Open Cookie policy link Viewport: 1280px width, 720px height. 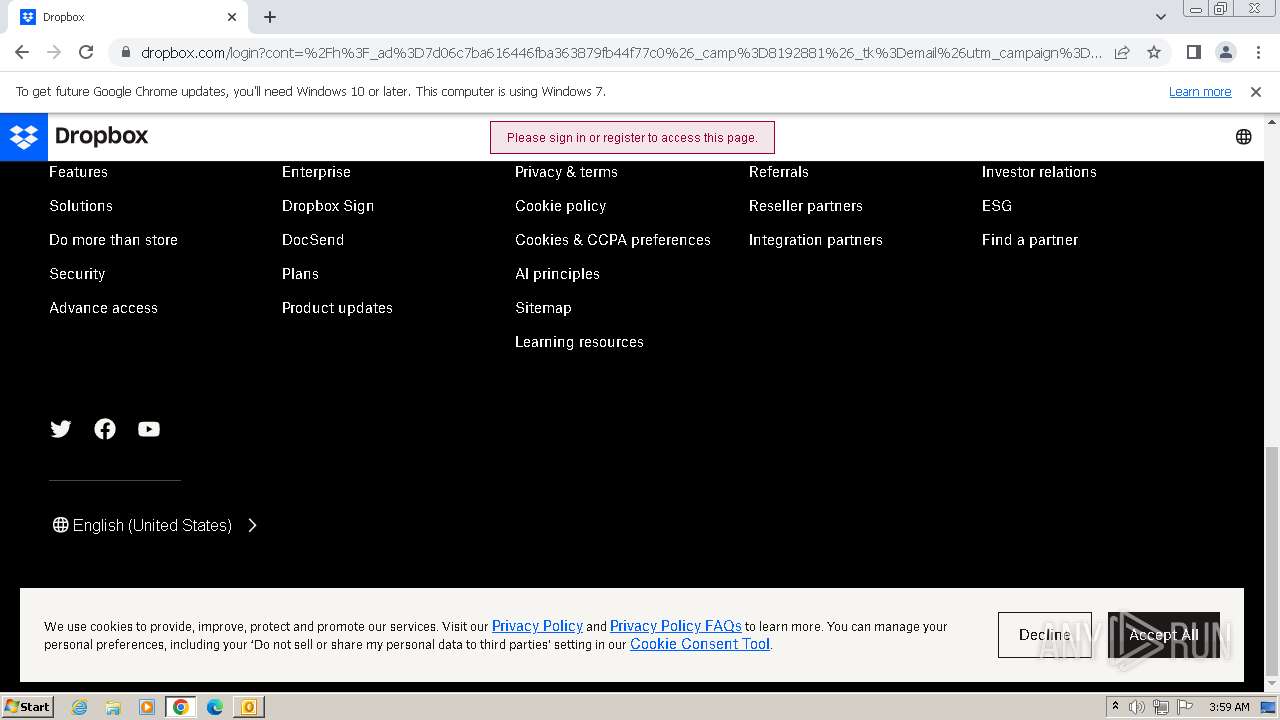(x=560, y=206)
